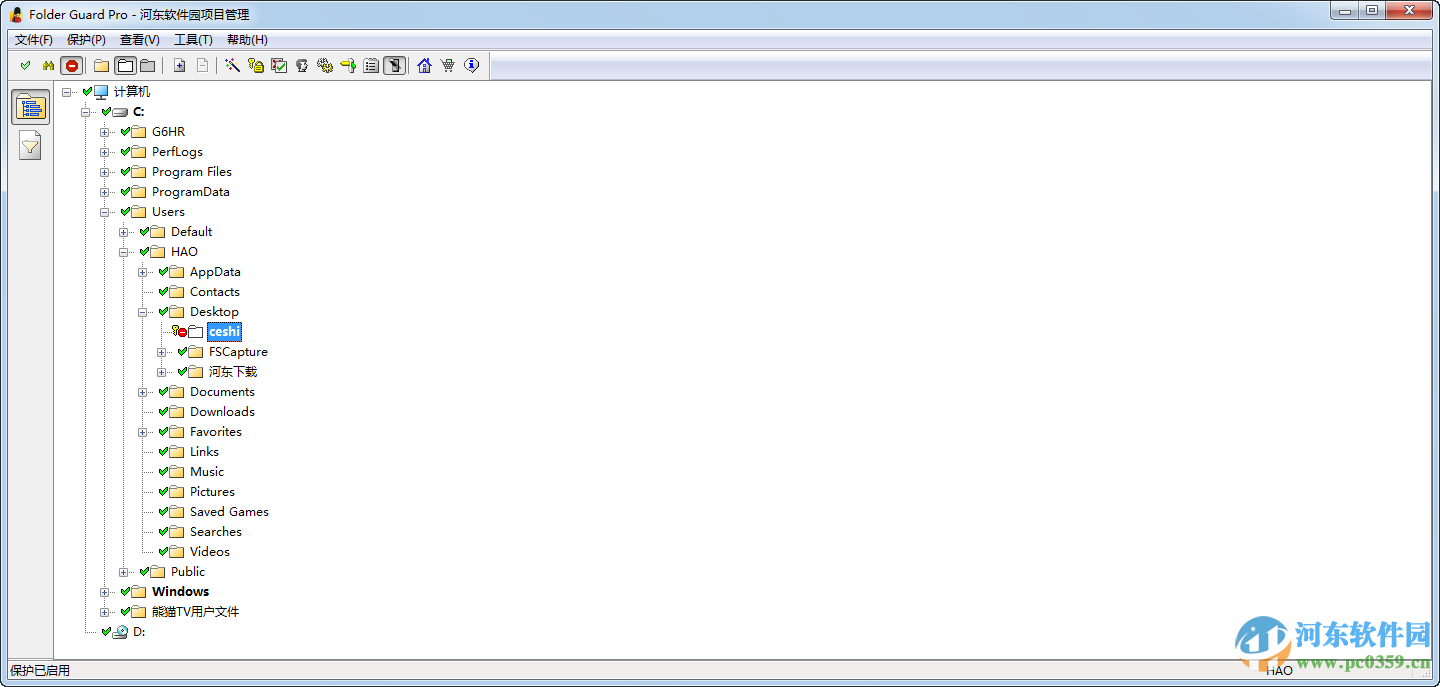Open the 文件(F) menu

[x=34, y=40]
